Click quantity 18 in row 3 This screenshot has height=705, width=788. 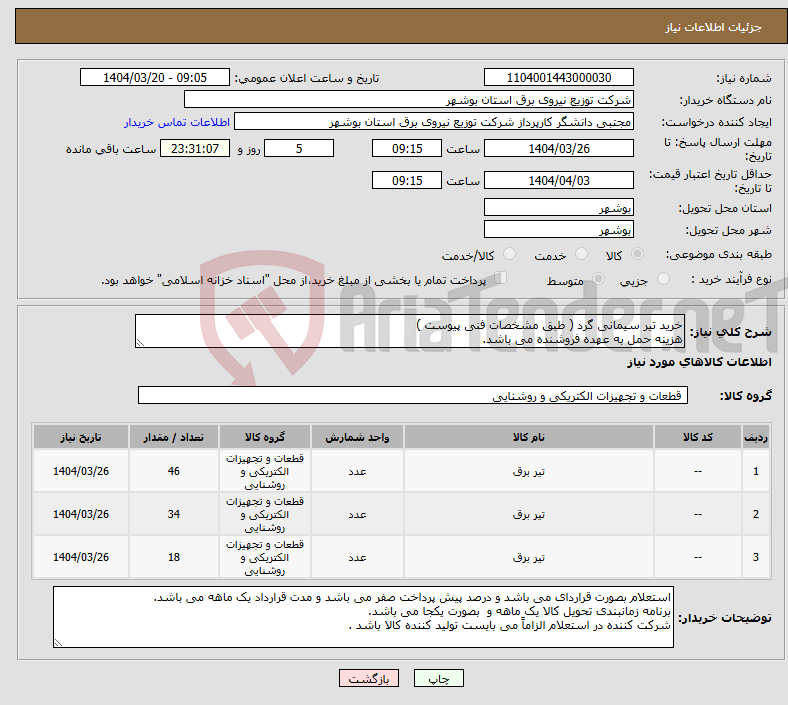tap(173, 557)
